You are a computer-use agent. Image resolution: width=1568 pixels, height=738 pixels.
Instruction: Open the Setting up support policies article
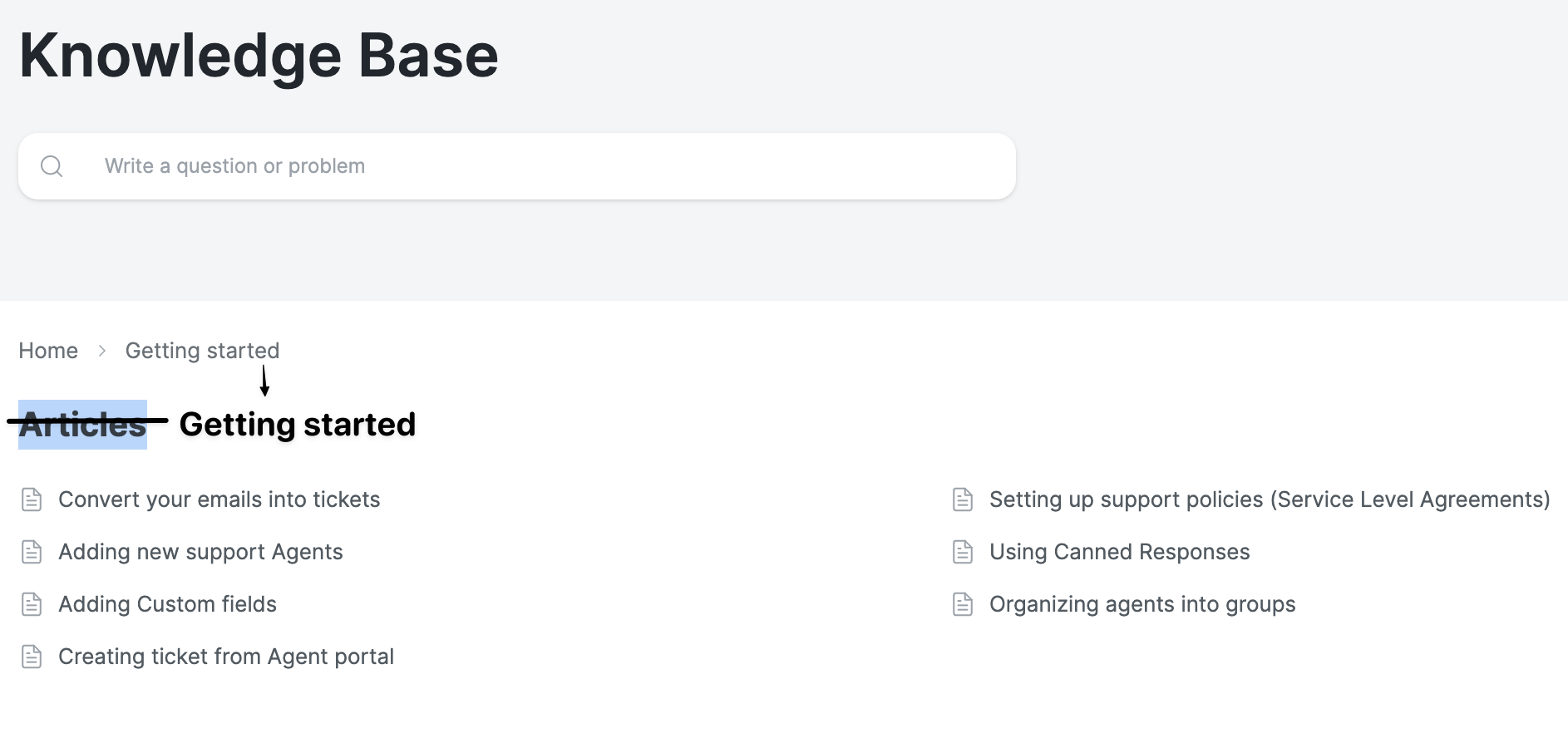1270,499
